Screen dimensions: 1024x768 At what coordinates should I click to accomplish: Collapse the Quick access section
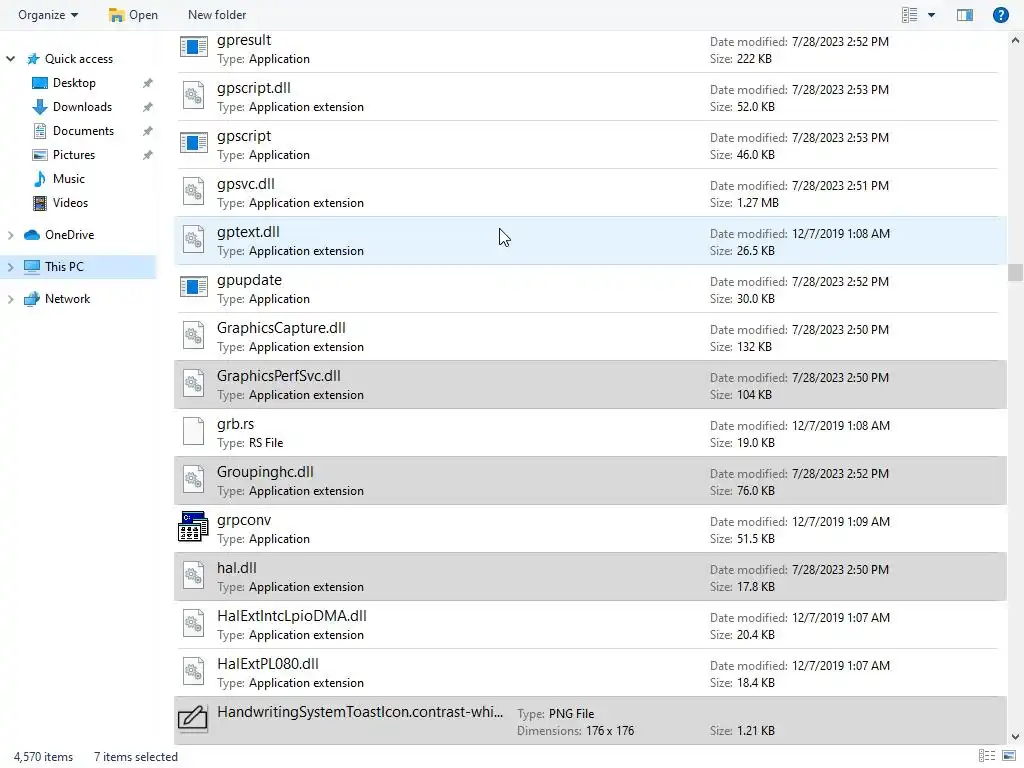point(11,59)
